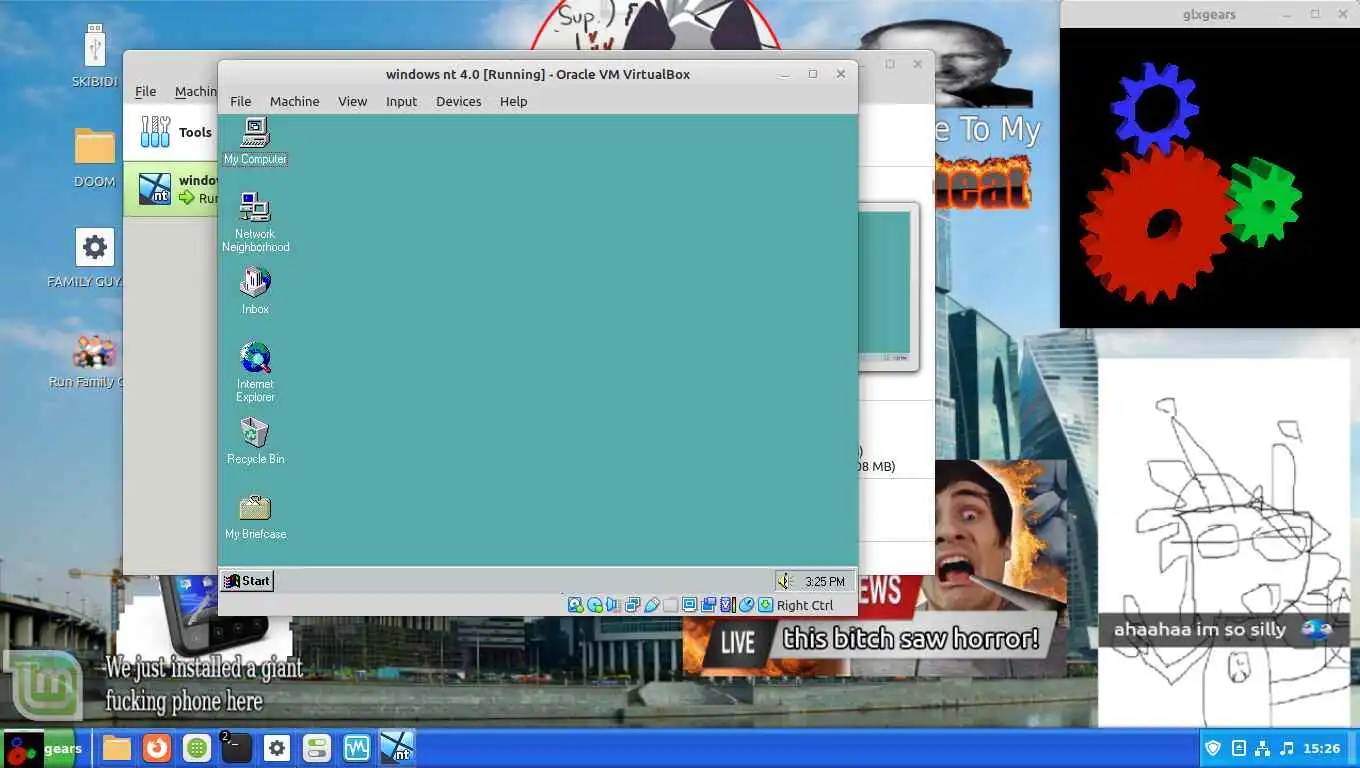Open system monitor icon in panel
Screen dimensions: 1360x768
(357, 748)
